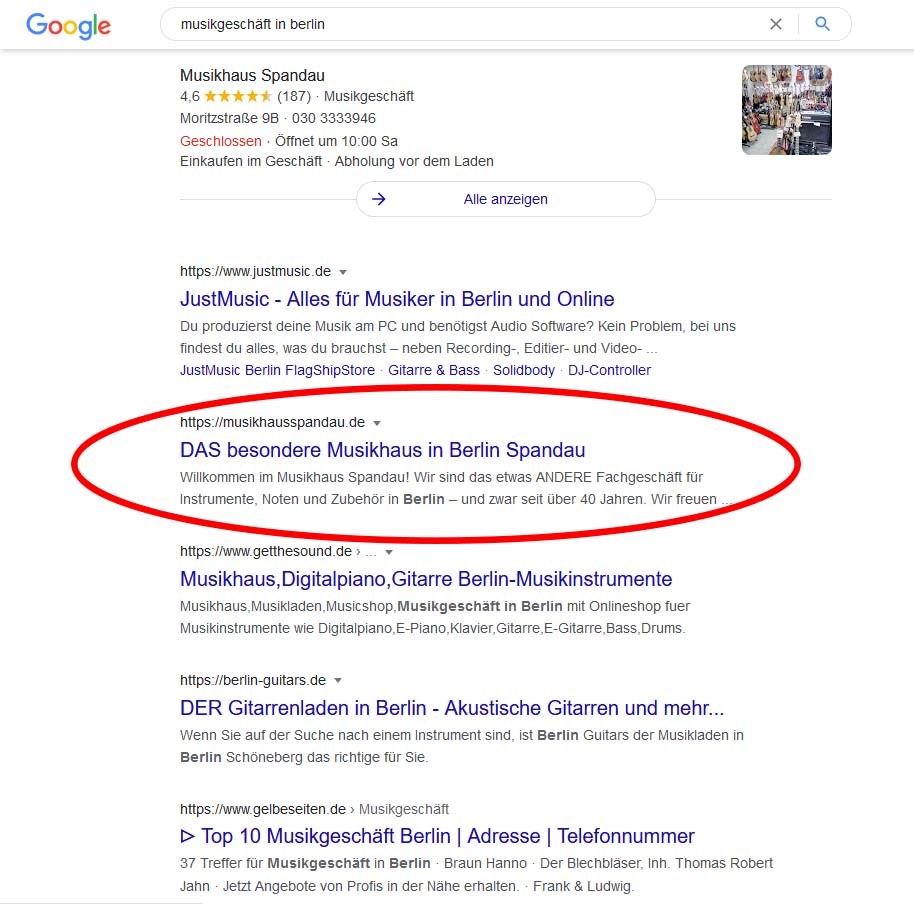The width and height of the screenshot is (914, 904).
Task: Click the https://www.justmusic.de URL text
Action: click(x=255, y=271)
